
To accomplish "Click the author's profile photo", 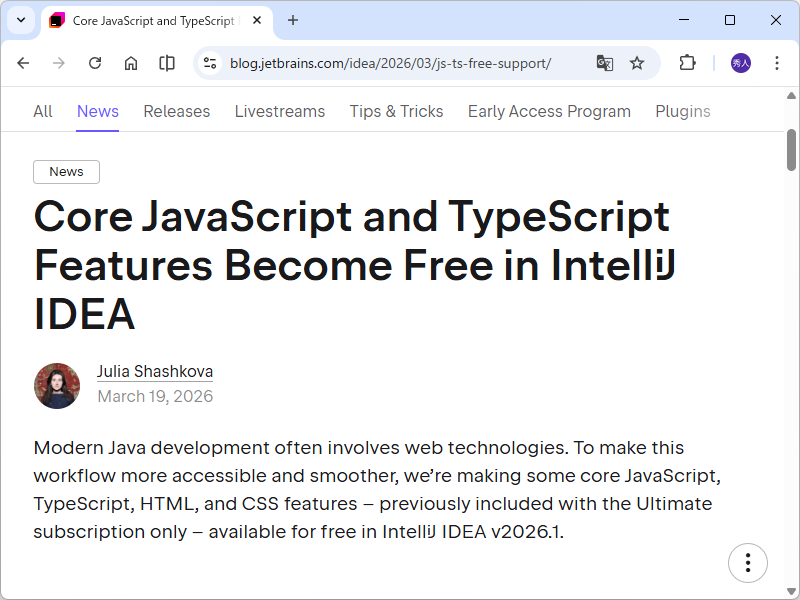I will pyautogui.click(x=57, y=385).
